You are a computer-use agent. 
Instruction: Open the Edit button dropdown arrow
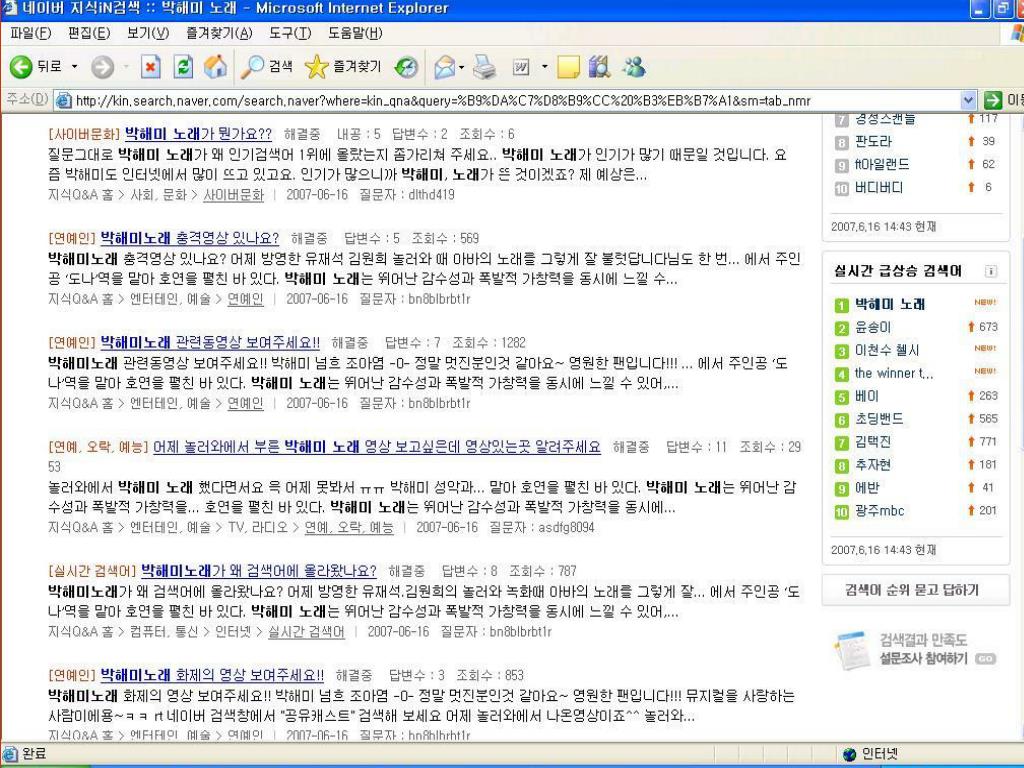[x=544, y=67]
